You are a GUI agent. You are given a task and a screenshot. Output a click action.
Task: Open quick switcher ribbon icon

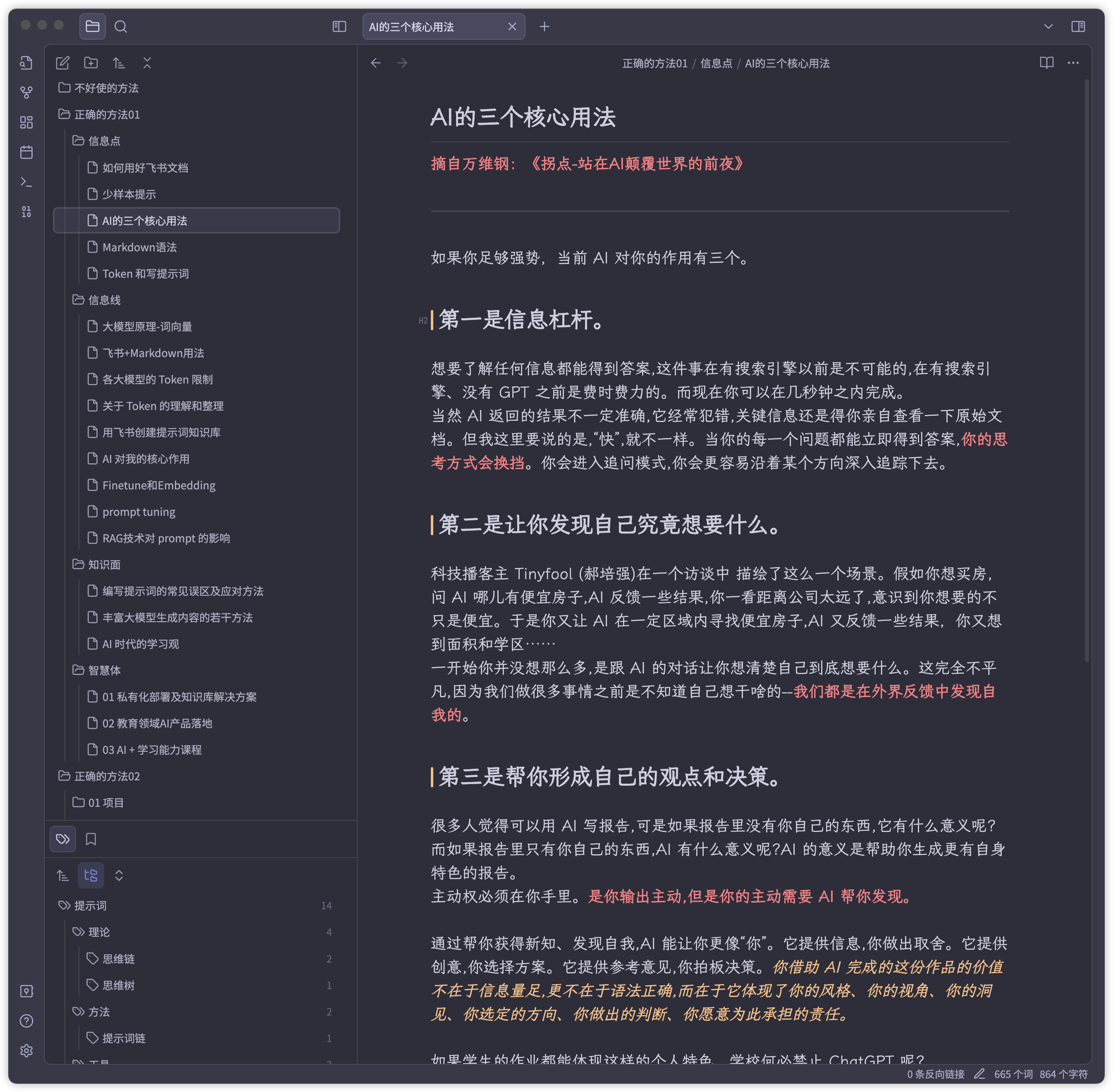click(26, 62)
